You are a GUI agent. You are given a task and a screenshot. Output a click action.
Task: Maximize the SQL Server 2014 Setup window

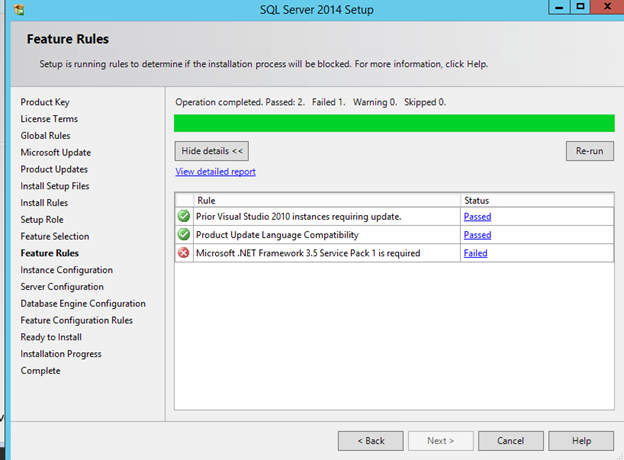581,7
